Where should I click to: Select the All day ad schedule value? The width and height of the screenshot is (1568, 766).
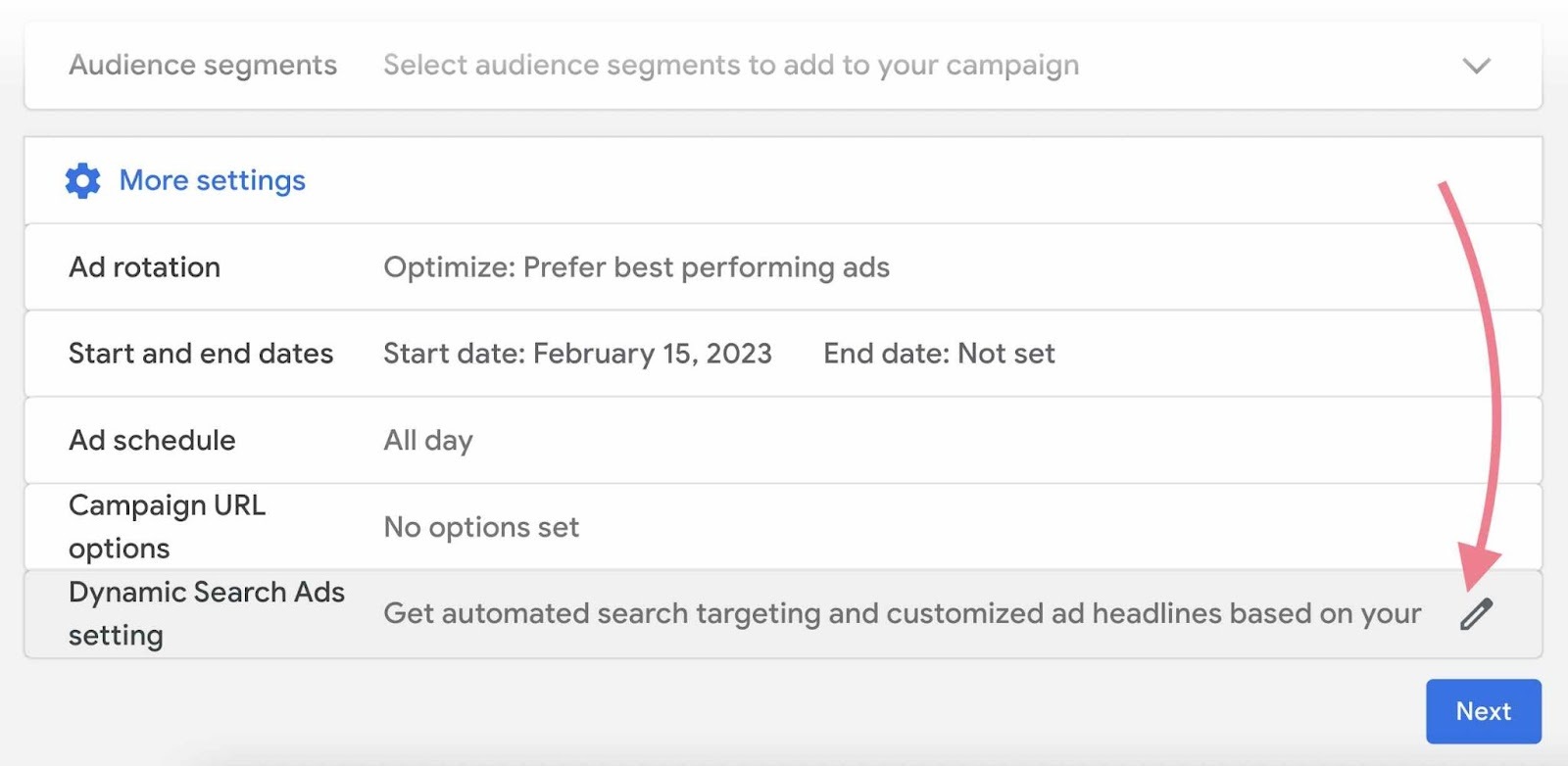428,440
